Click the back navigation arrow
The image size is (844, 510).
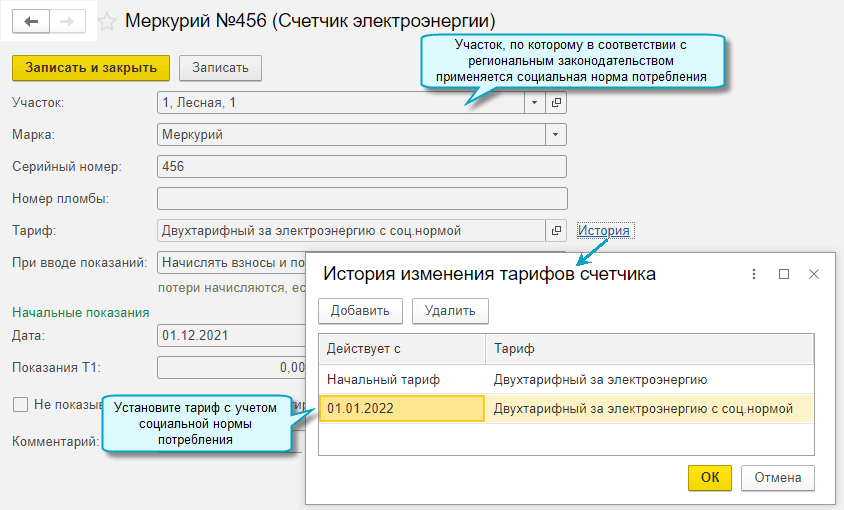(32, 21)
